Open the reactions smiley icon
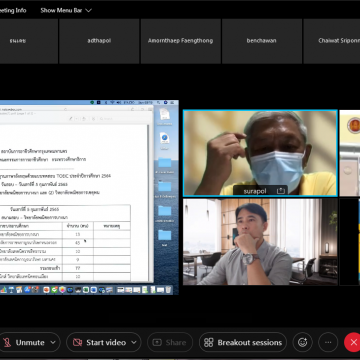 point(302,342)
